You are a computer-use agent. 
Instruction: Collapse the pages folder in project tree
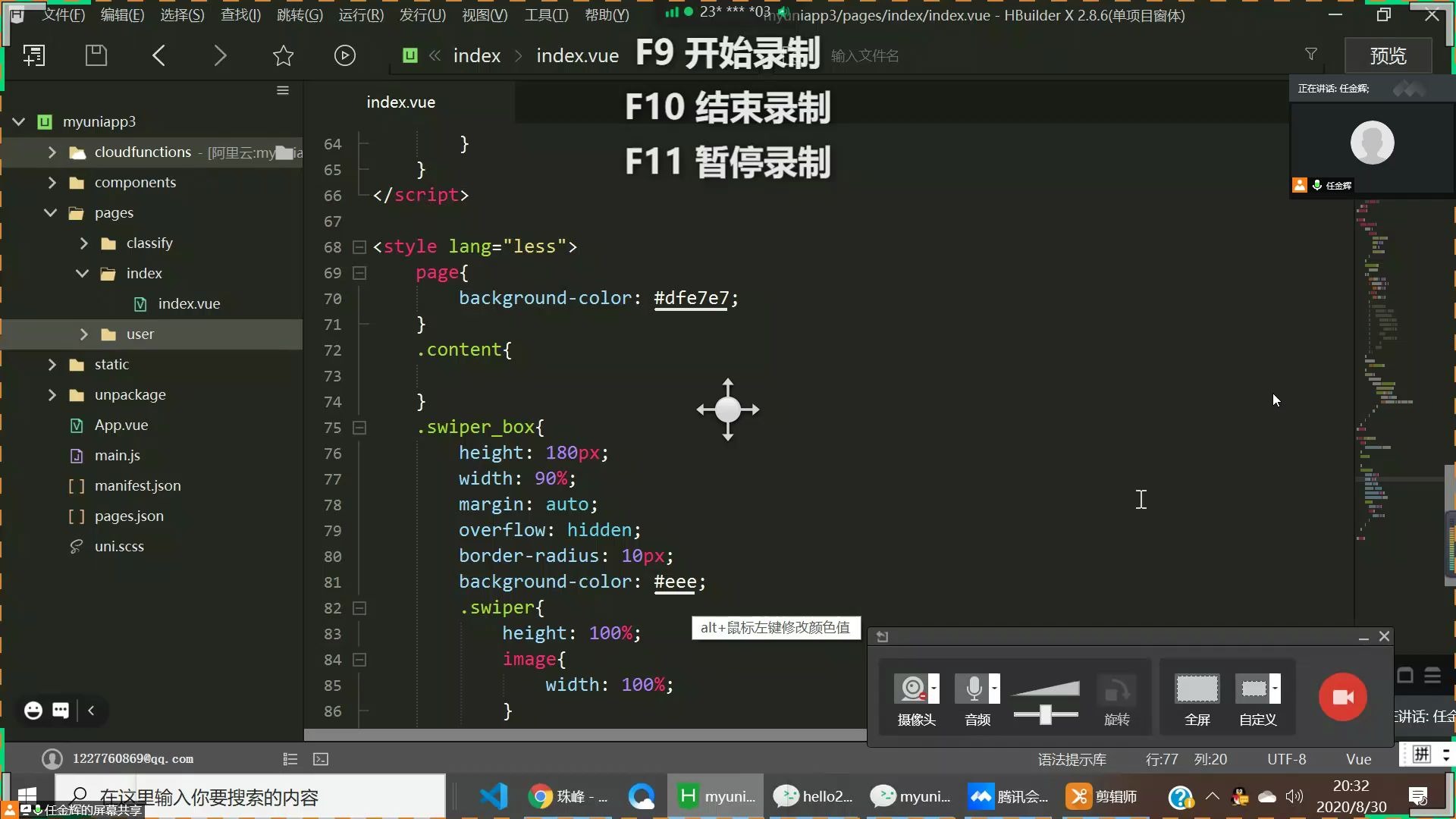[x=50, y=212]
